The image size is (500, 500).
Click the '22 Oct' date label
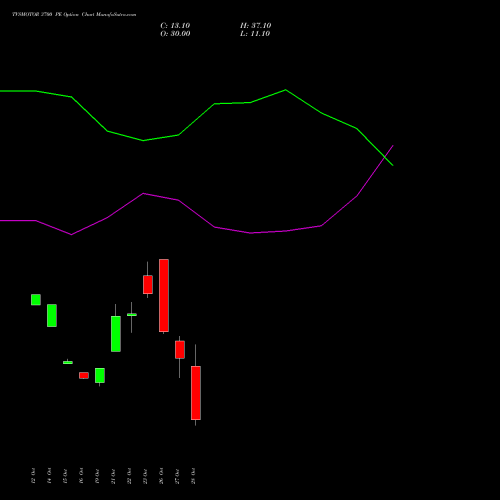[129, 476]
